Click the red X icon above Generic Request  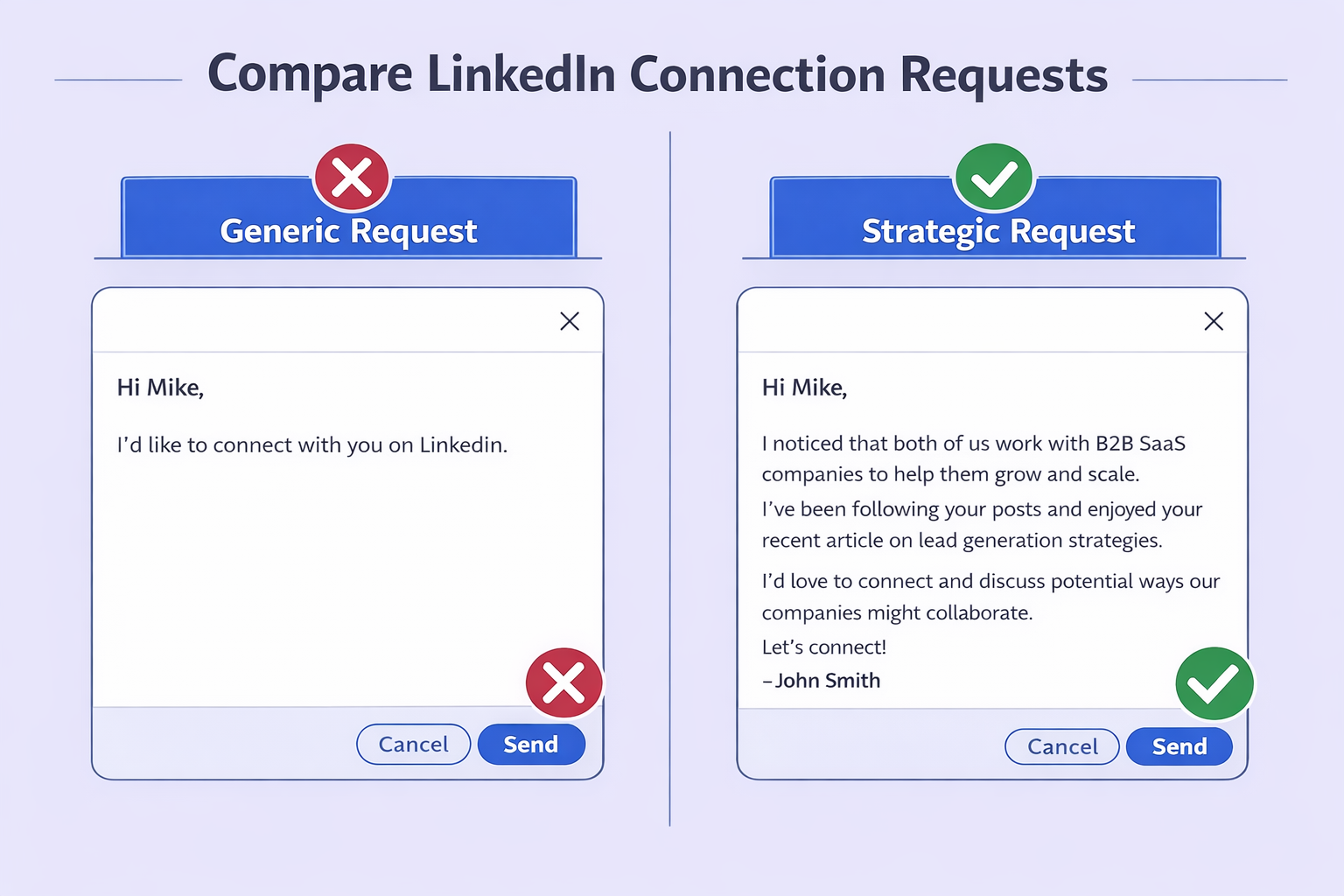[352, 178]
